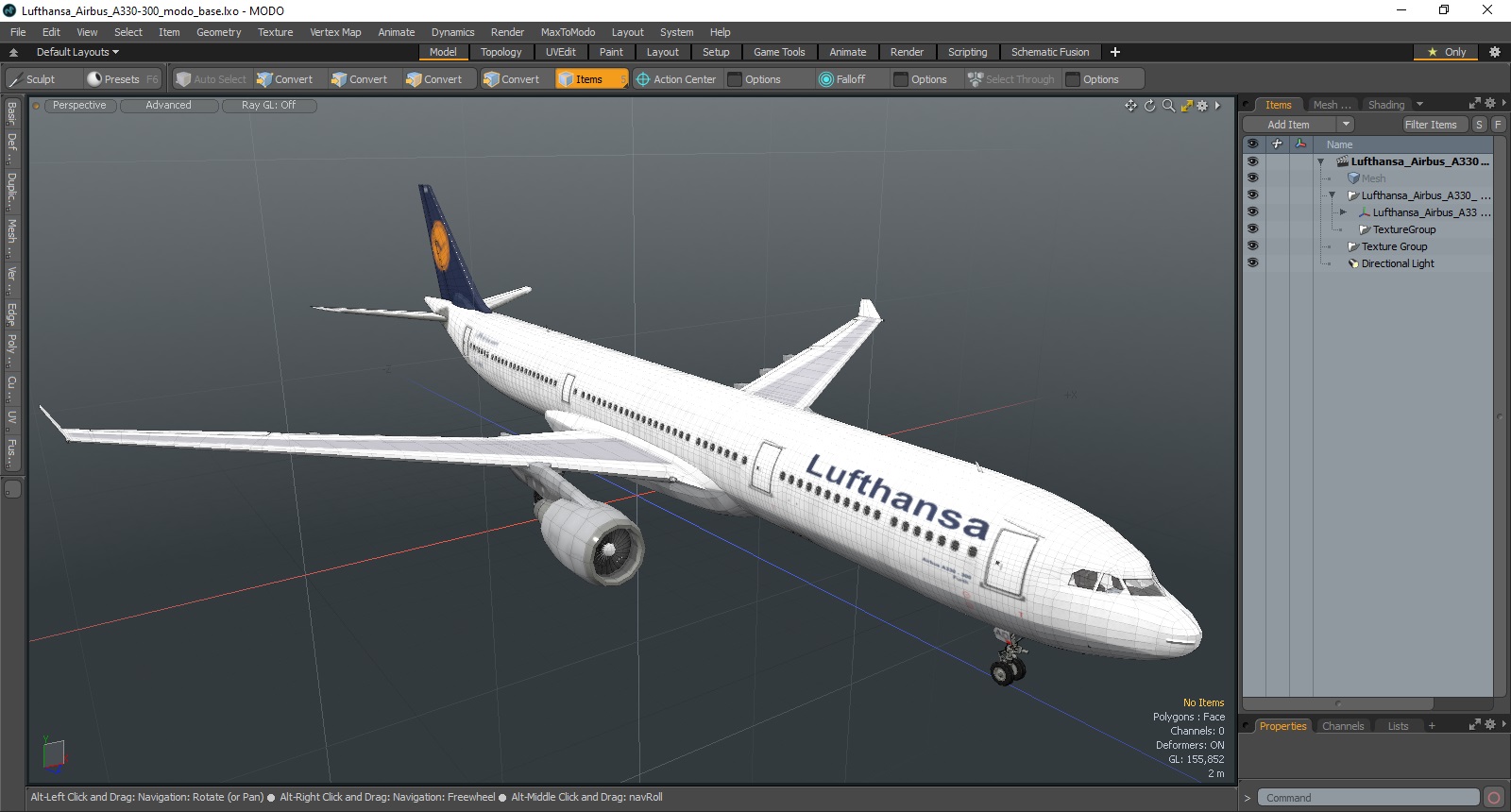Viewport: 1511px width, 812px height.
Task: Maximize the viewport with the expand icon
Action: [x=1187, y=106]
